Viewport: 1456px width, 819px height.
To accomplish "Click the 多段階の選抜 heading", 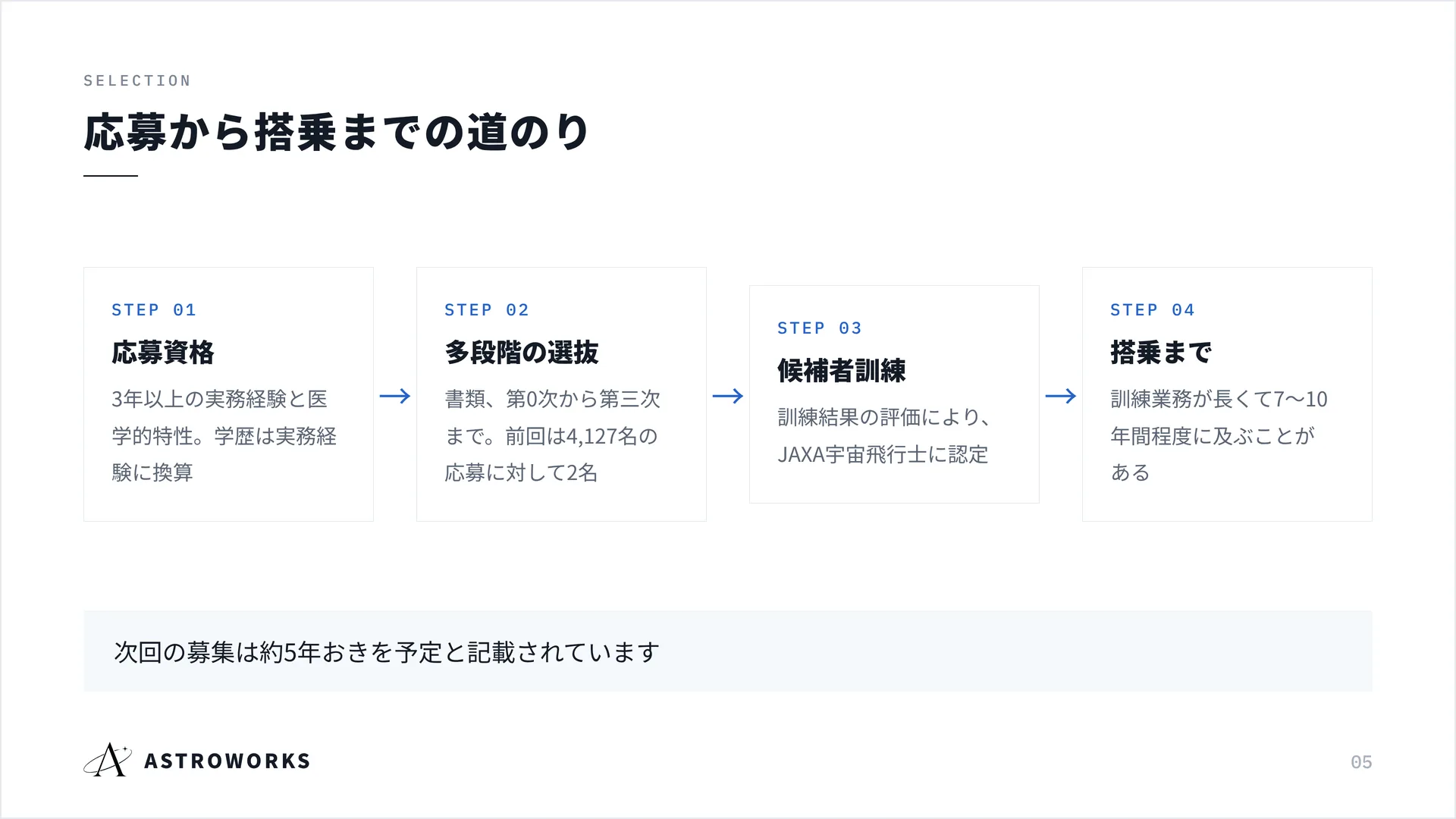I will [x=522, y=353].
